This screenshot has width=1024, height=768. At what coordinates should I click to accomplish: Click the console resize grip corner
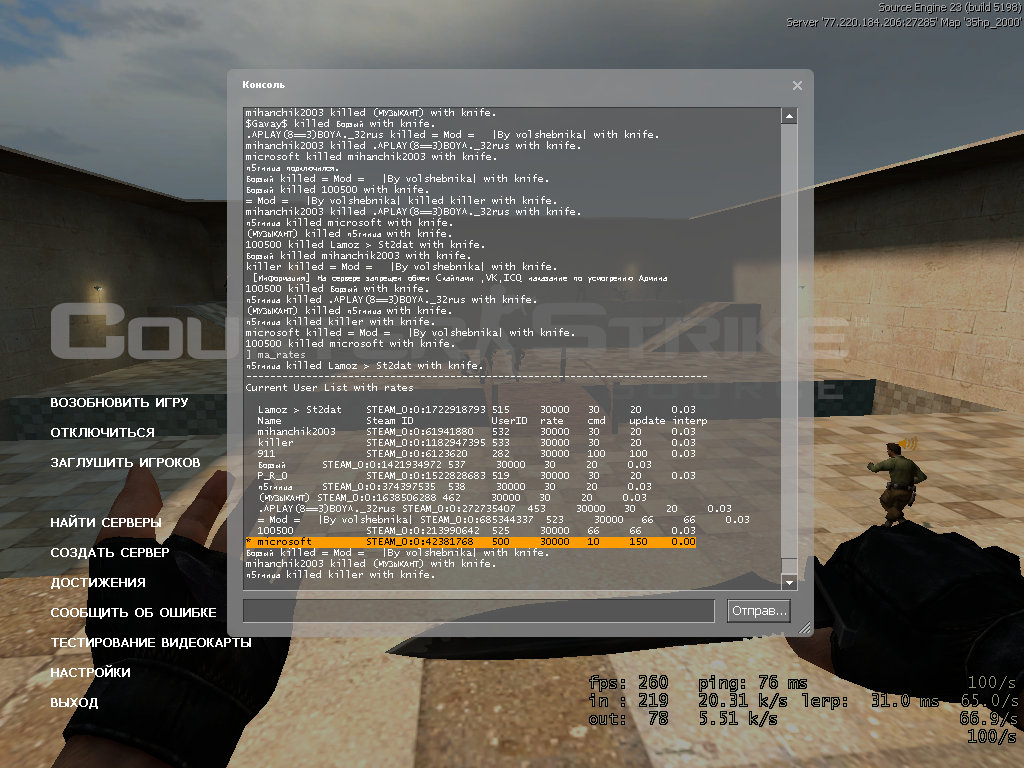[805, 628]
